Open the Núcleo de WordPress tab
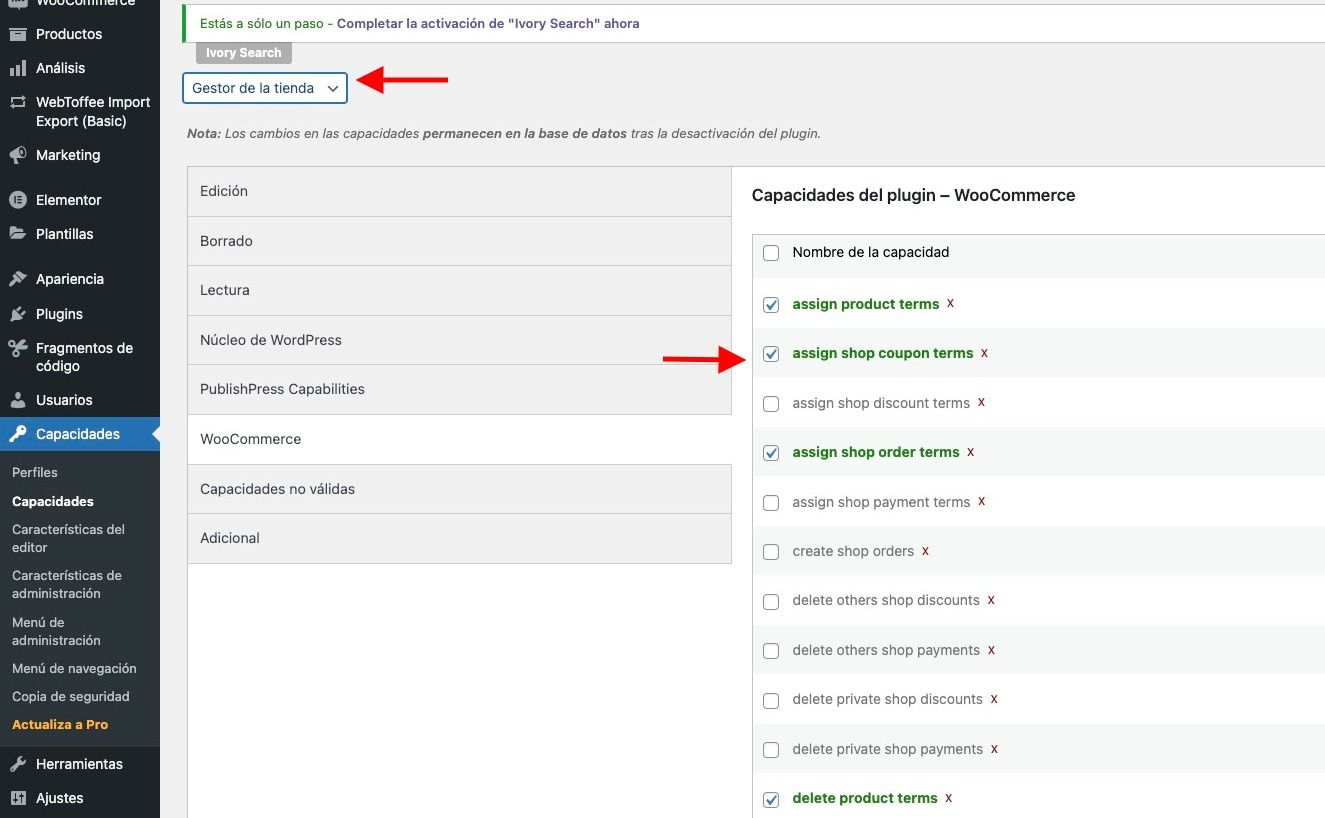Image resolution: width=1325 pixels, height=818 pixels. 460,340
